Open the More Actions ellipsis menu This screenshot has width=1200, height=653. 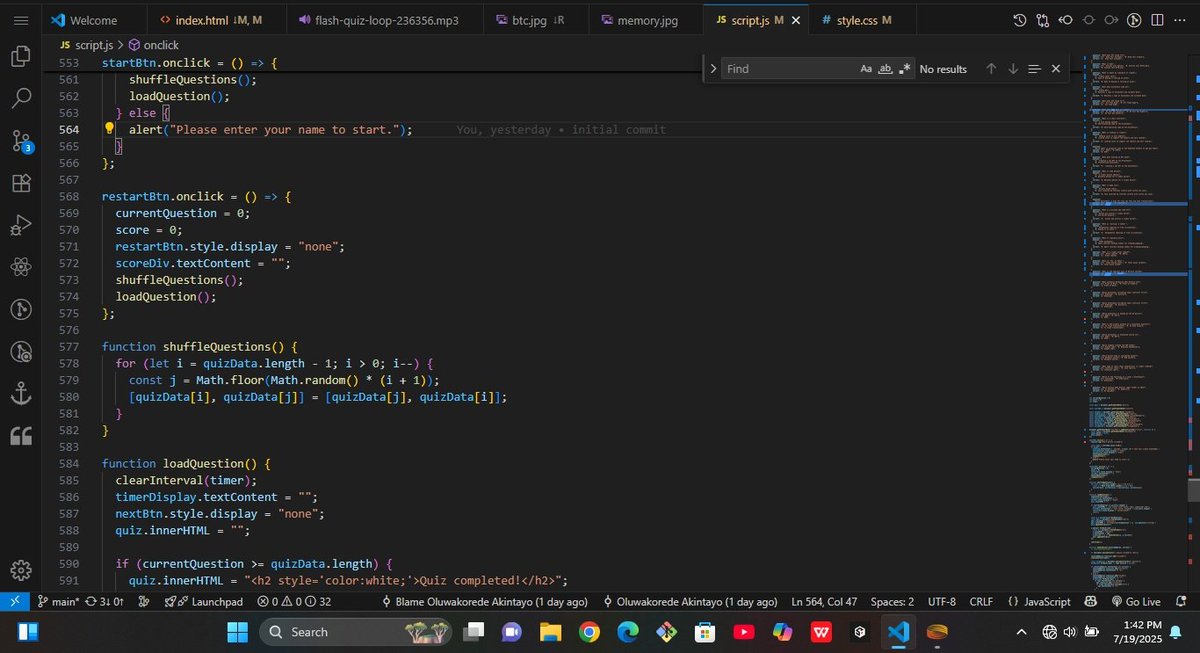coord(1181,20)
